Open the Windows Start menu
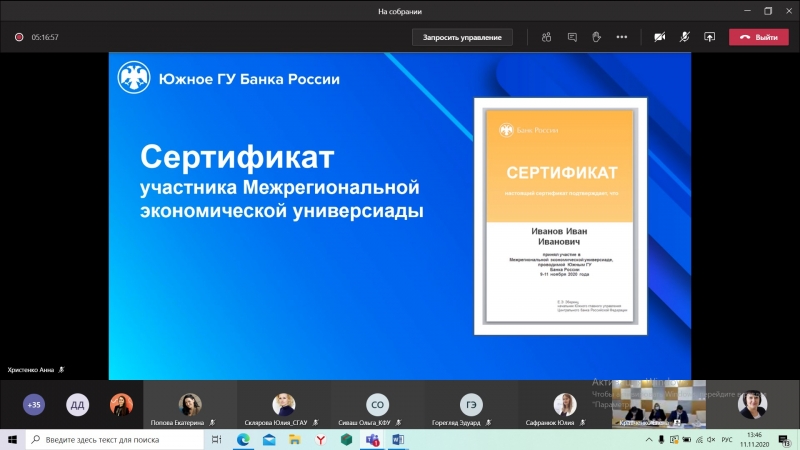This screenshot has width=800, height=450. point(12,439)
